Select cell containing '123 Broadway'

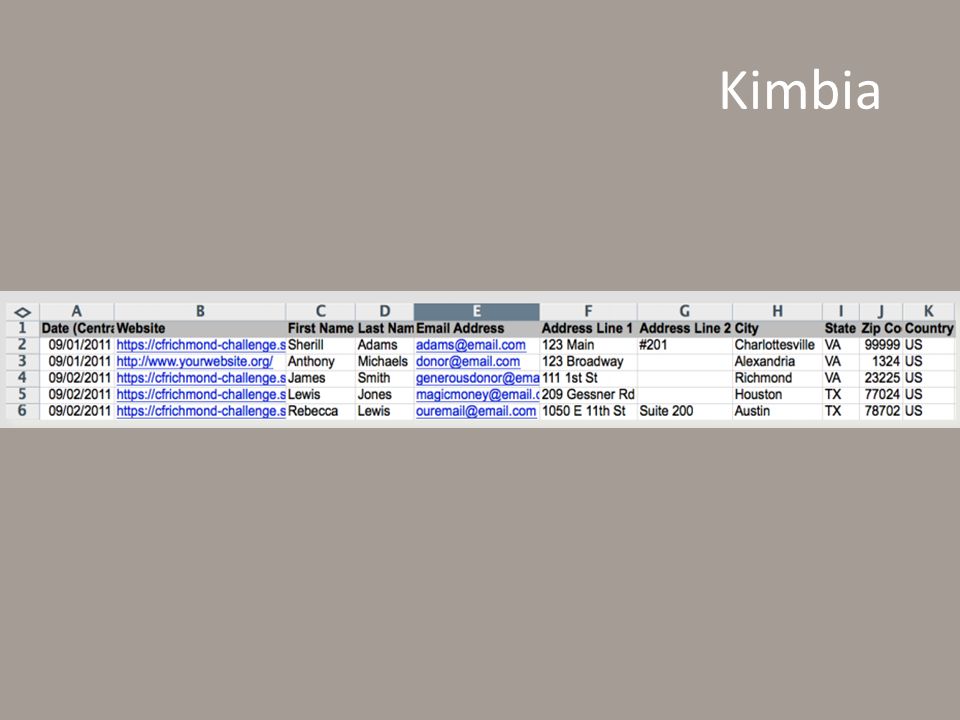[x=588, y=361]
